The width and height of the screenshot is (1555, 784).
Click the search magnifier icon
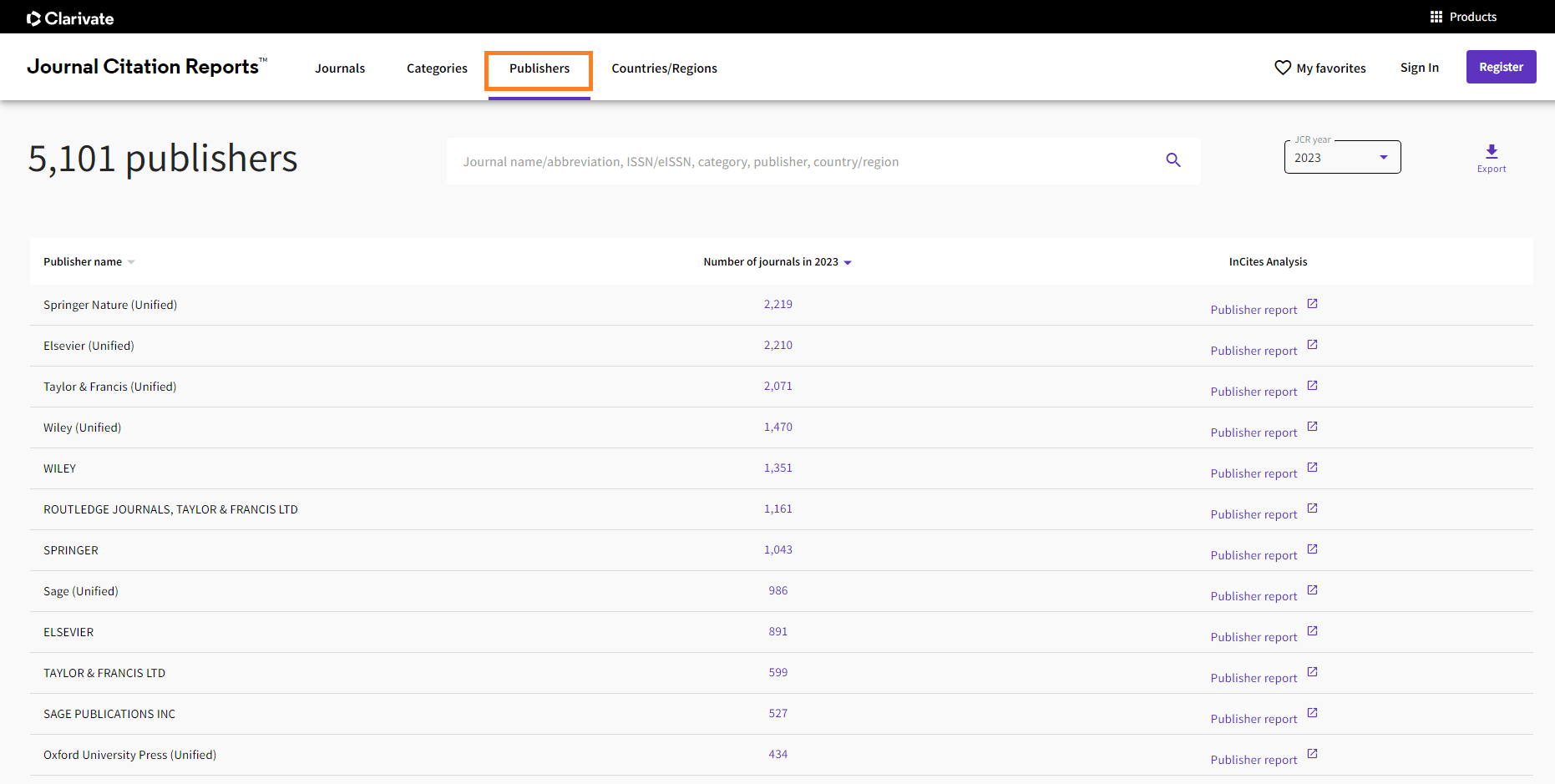click(1173, 160)
